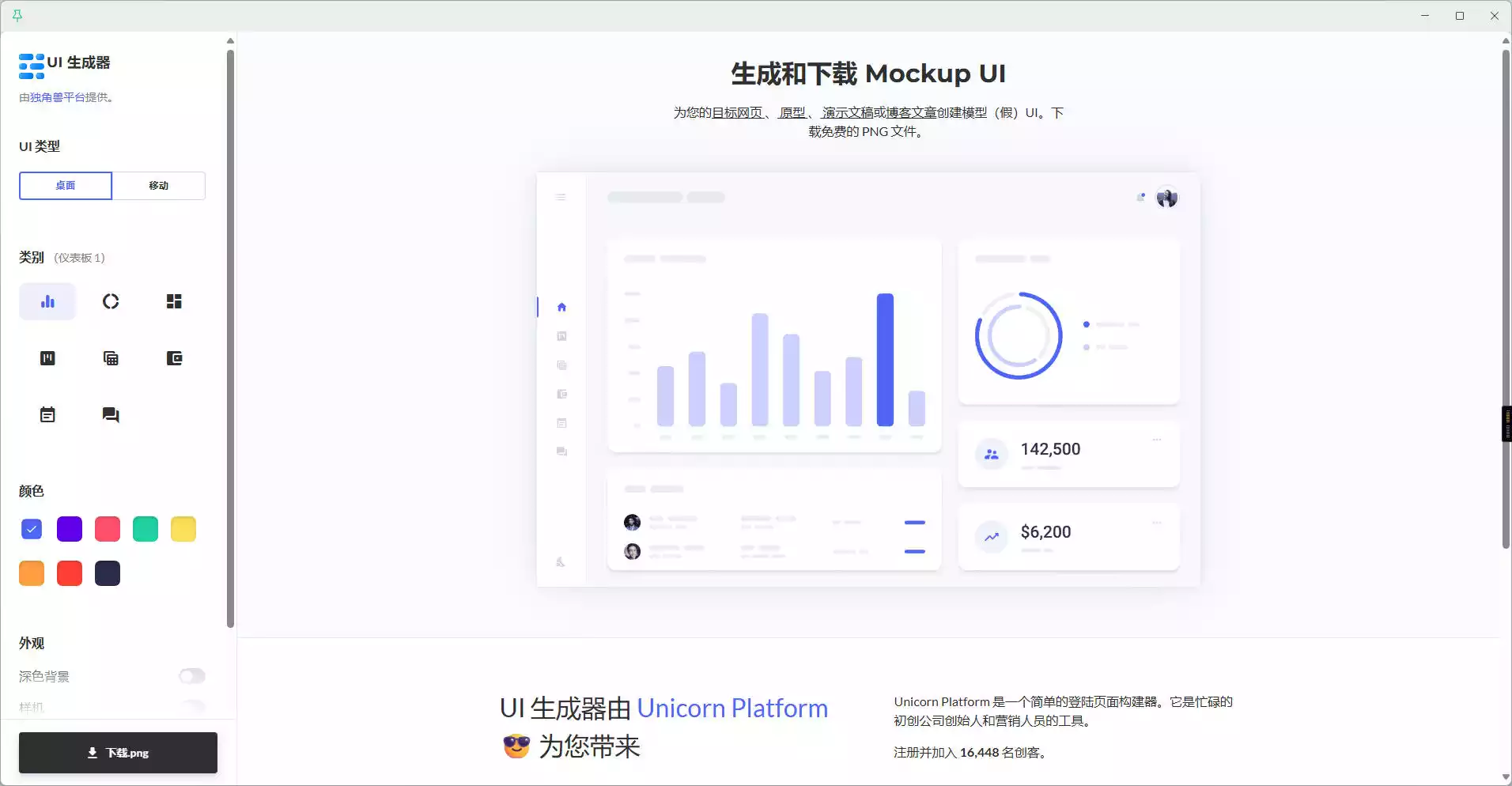Click the UI 生成器 logo icon

[x=32, y=66]
